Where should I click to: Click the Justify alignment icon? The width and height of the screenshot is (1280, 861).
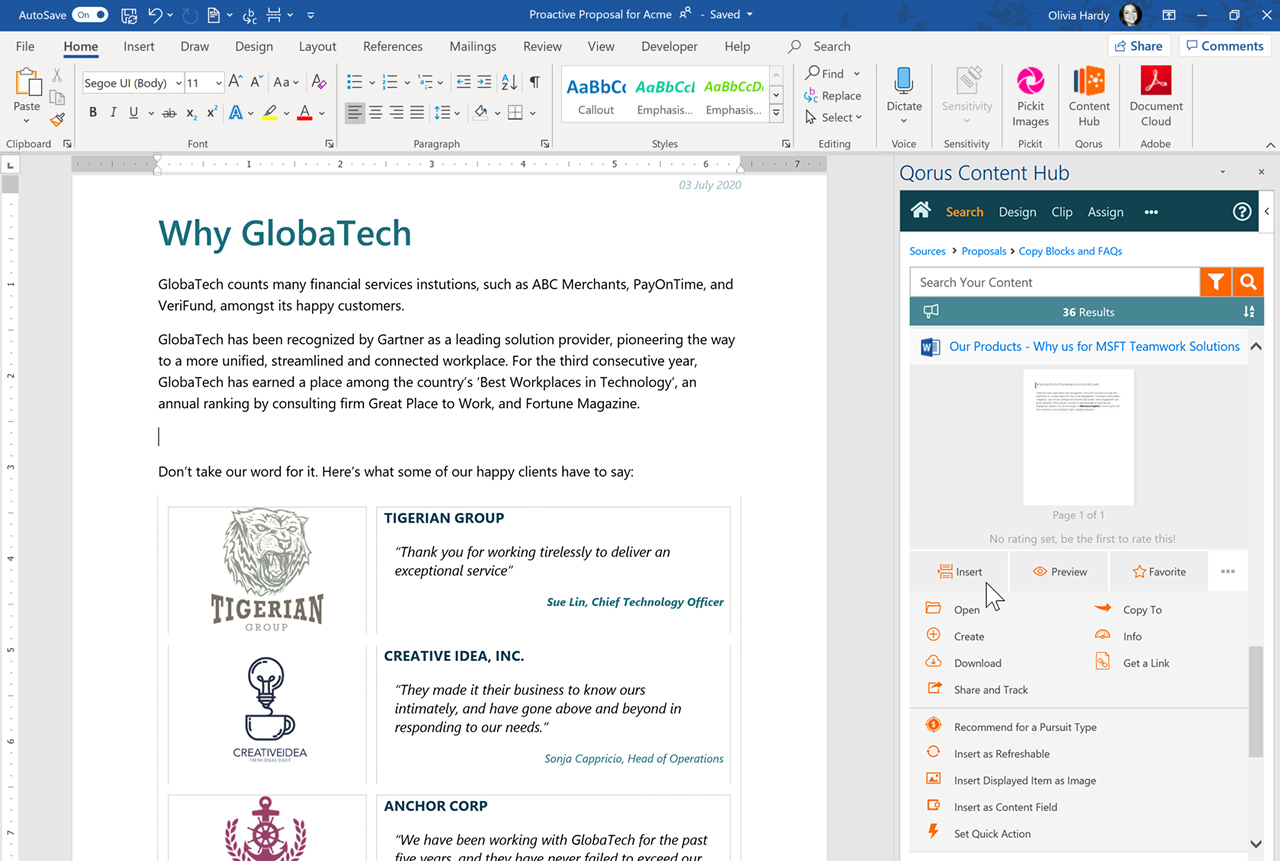click(417, 113)
